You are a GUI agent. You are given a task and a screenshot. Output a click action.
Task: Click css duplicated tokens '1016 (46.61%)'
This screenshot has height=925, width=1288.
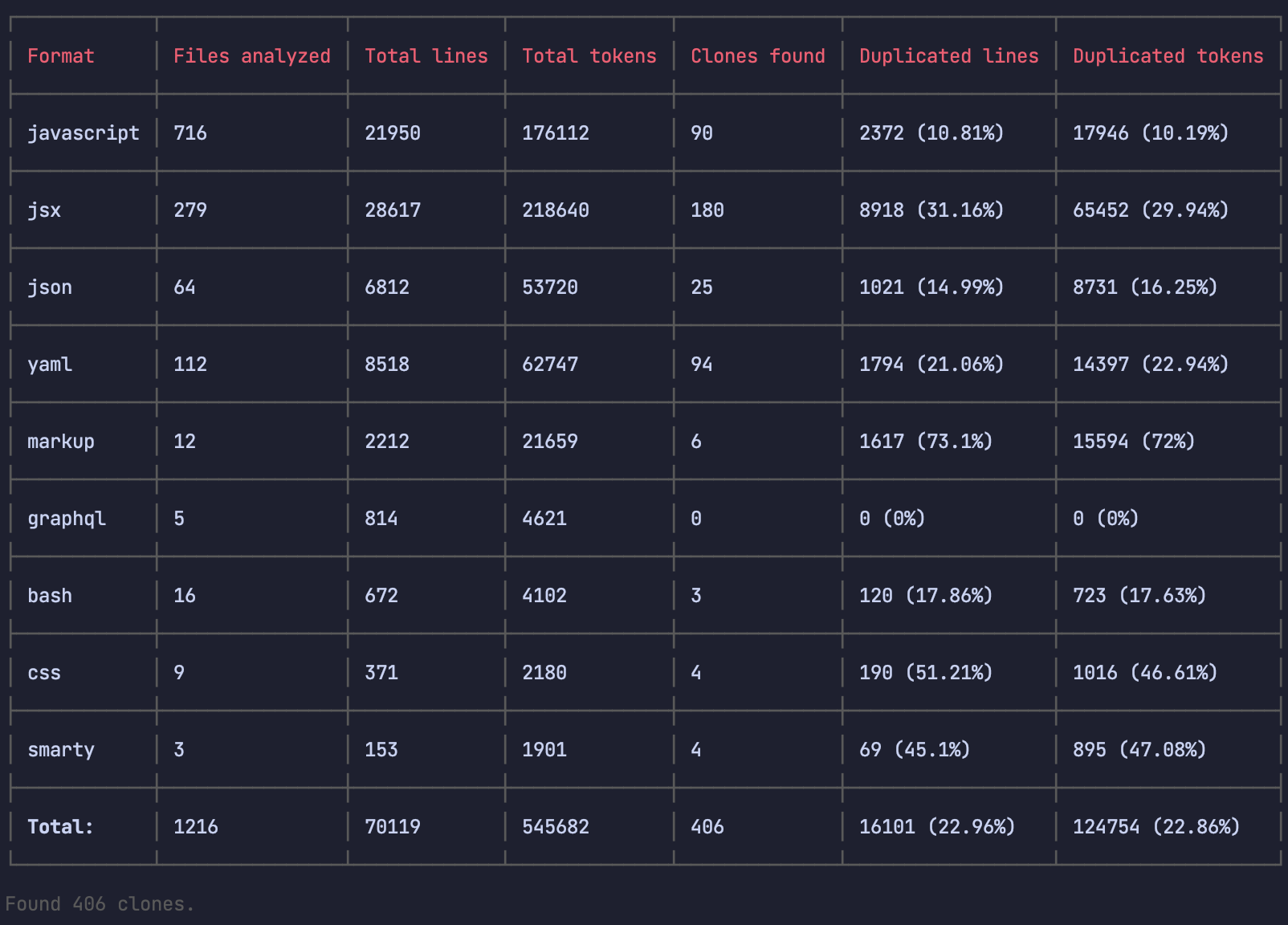click(1146, 673)
